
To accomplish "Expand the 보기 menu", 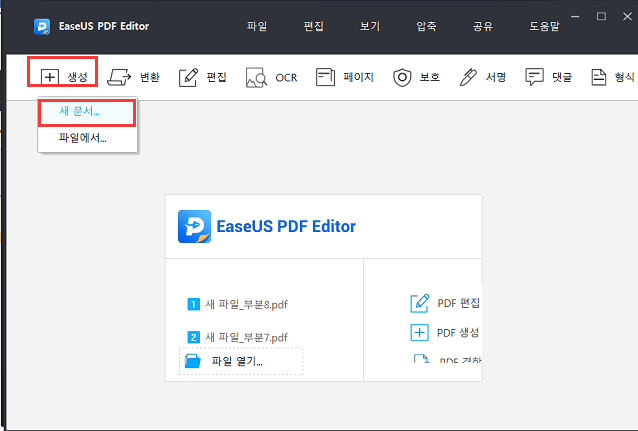I will point(370,25).
